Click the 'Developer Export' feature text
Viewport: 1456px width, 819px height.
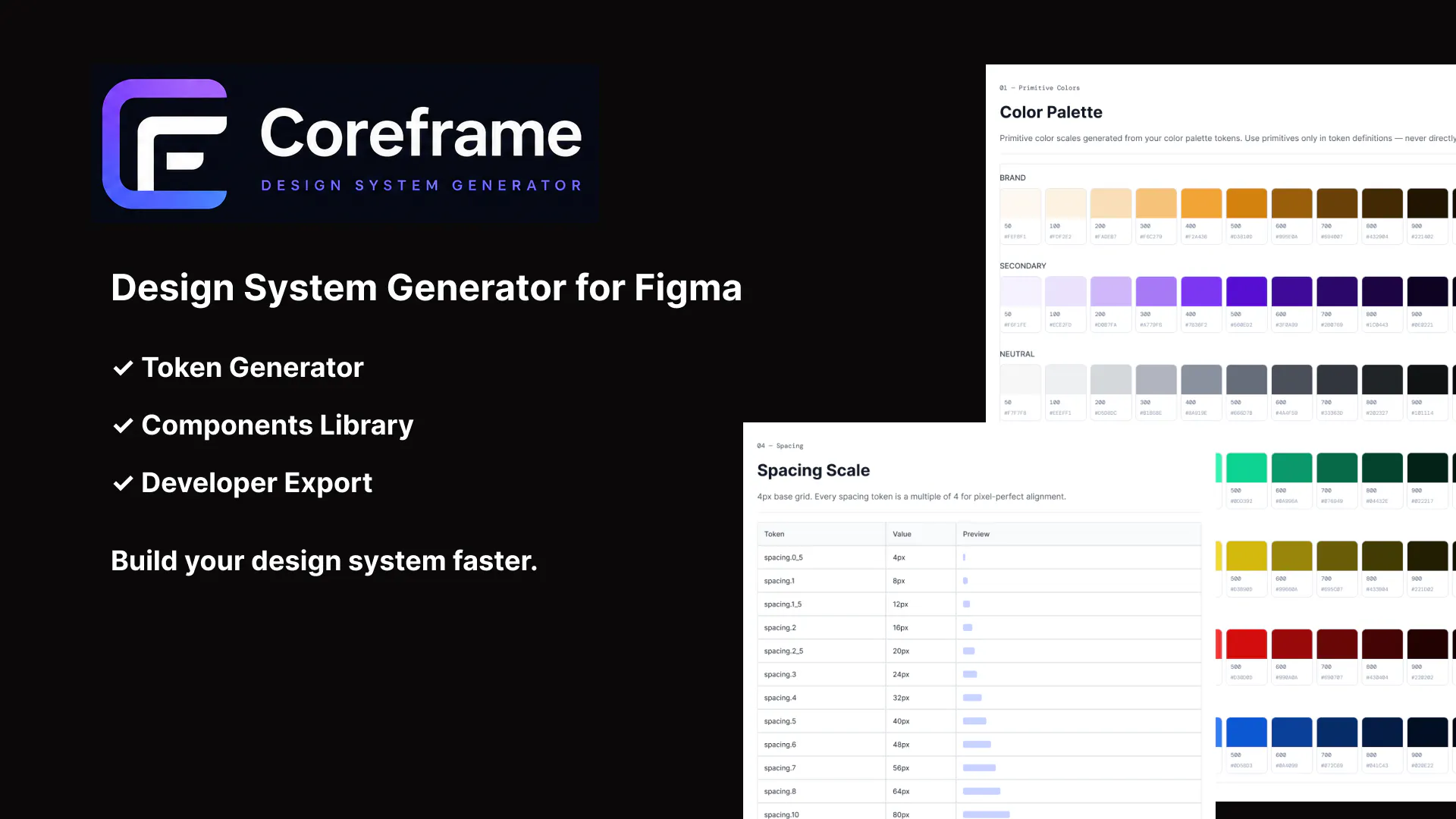click(x=257, y=483)
